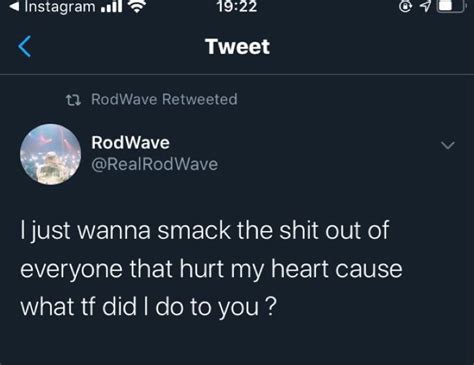The image size is (474, 365).
Task: Tap the return-to-app triangle beside Instagram
Action: click(x=14, y=6)
